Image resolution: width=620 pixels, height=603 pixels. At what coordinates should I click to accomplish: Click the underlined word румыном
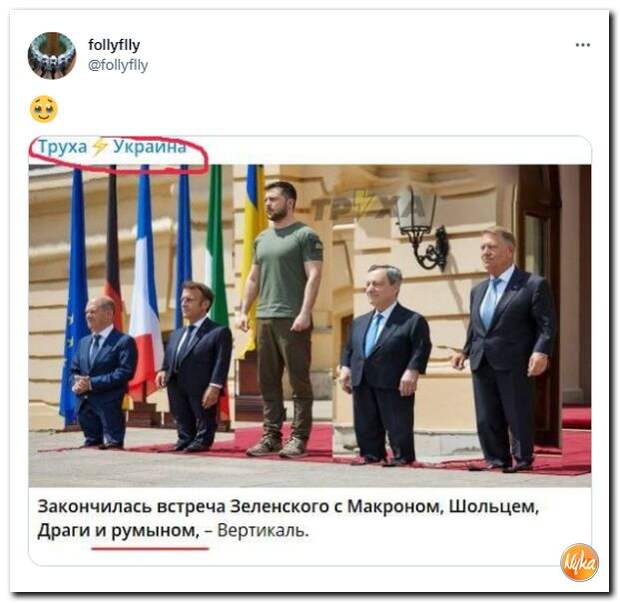(x=155, y=531)
